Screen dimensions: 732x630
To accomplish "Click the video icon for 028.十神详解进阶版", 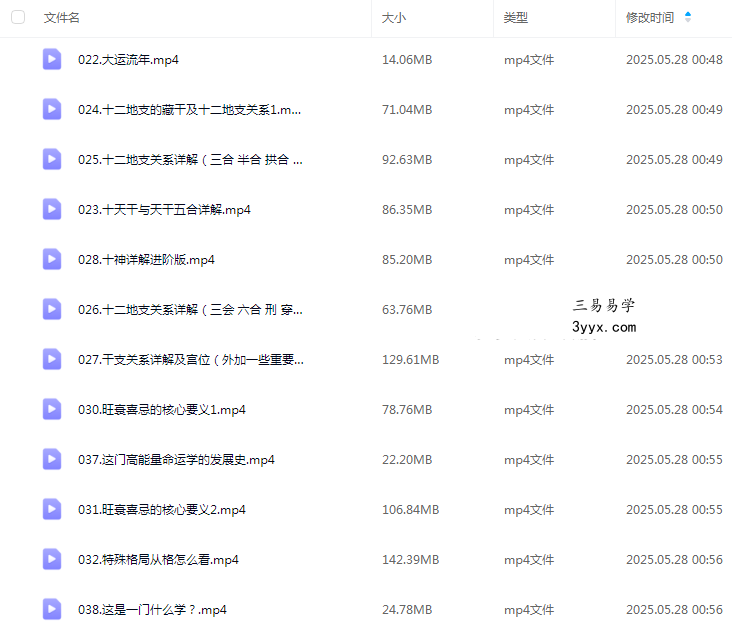I will coord(52,259).
